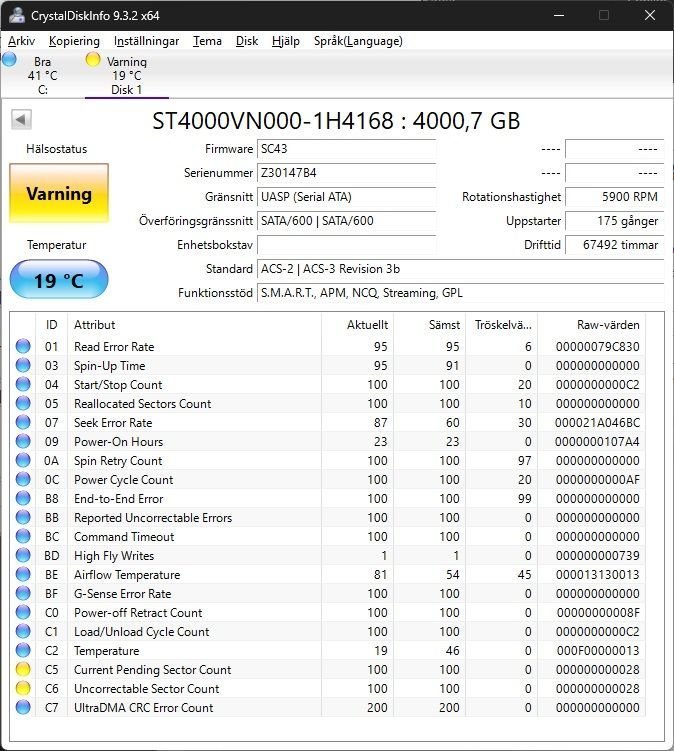Click the Attribut column header
The height and width of the screenshot is (751, 674).
(95, 325)
